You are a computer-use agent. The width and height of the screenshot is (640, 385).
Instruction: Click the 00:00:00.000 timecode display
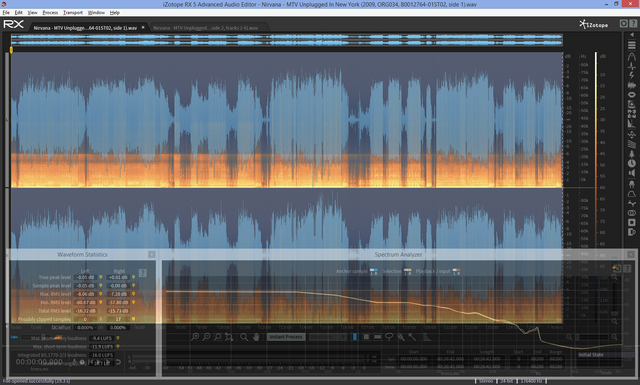tap(39, 362)
